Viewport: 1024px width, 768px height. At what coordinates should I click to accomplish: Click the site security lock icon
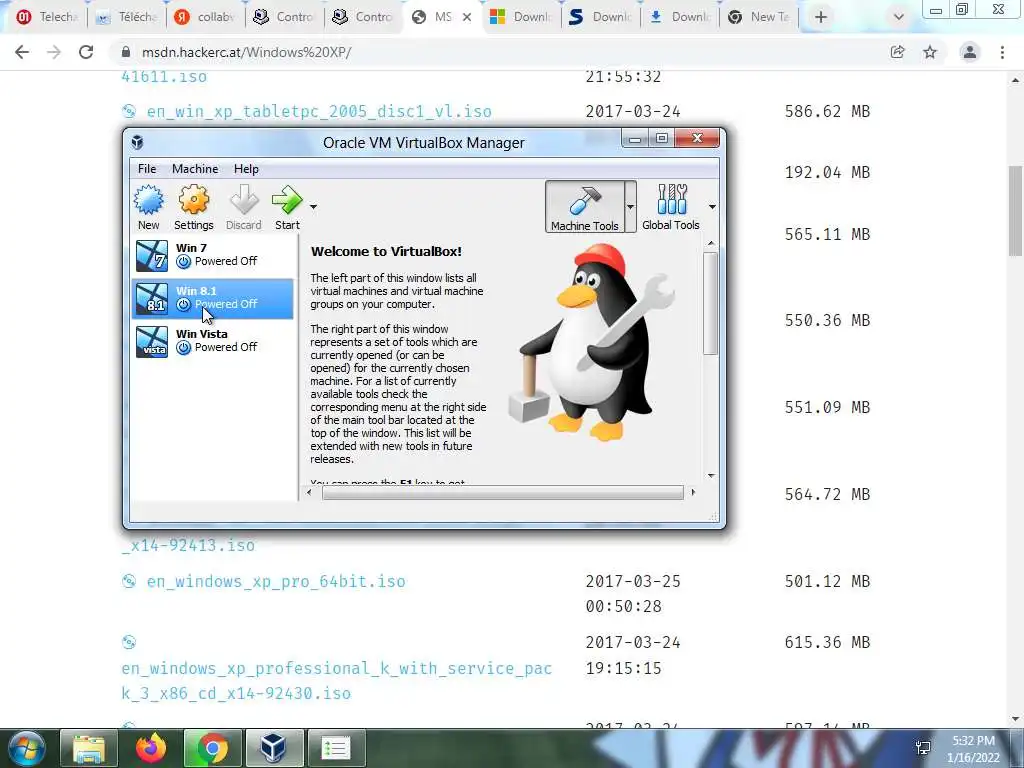pos(126,52)
